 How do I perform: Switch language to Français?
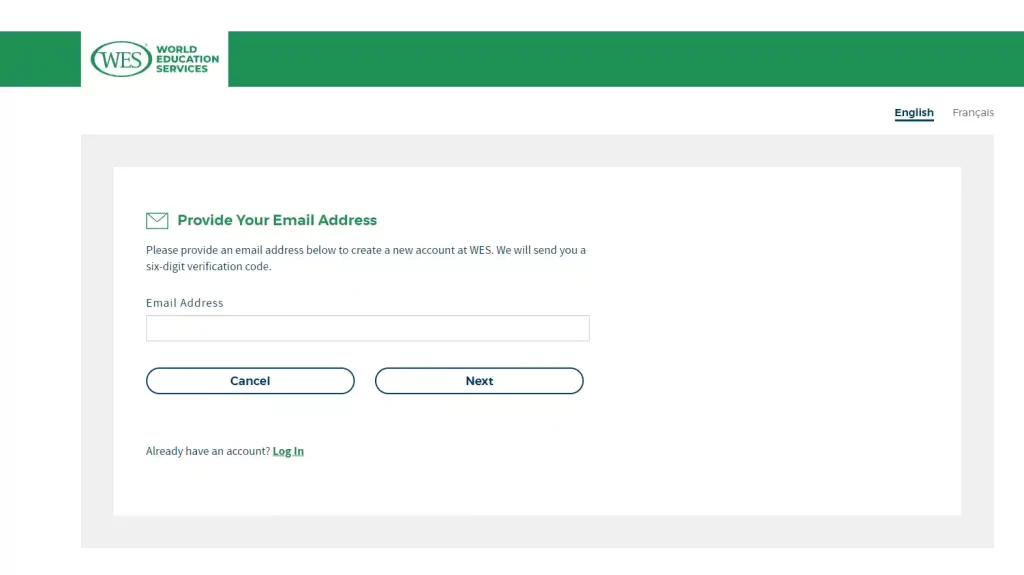click(973, 112)
